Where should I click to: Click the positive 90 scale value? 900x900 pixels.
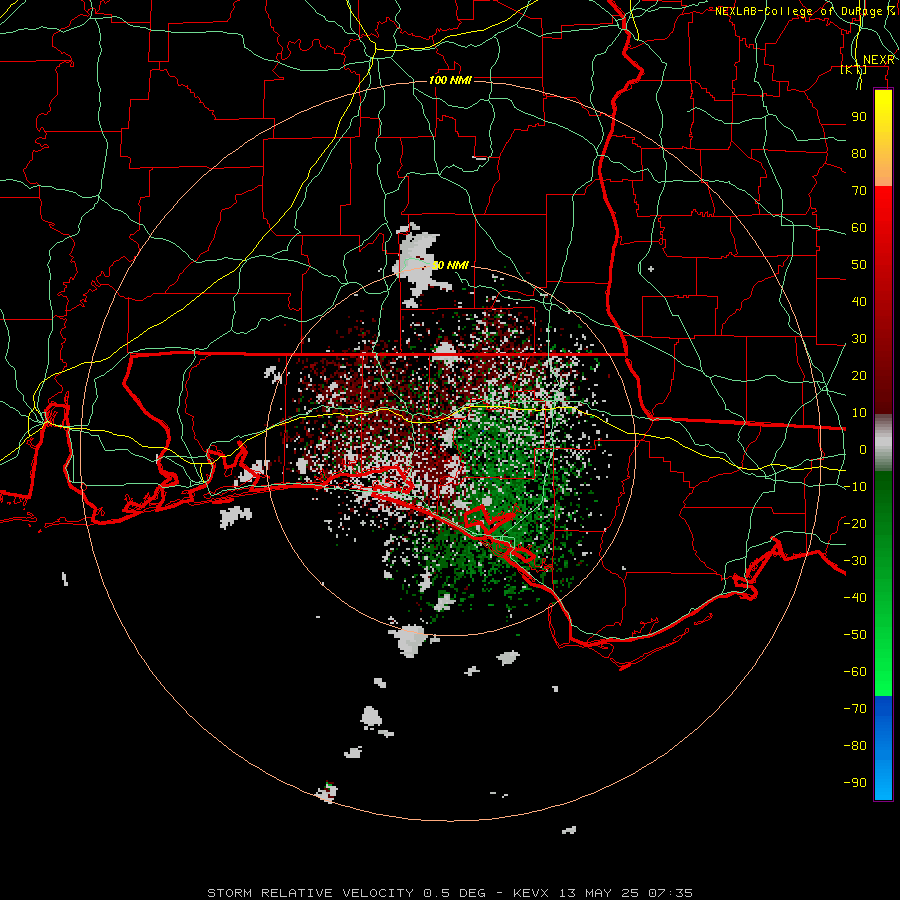point(859,117)
